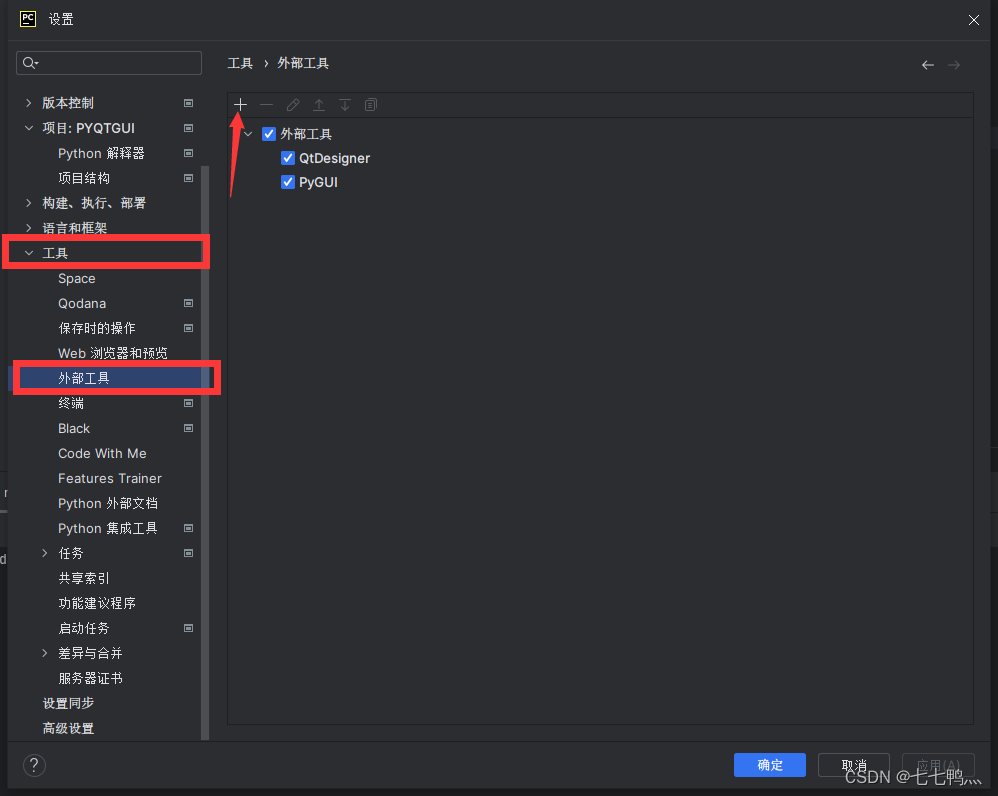
Task: Click the settings tree vertical scrollbar
Action: [x=205, y=452]
